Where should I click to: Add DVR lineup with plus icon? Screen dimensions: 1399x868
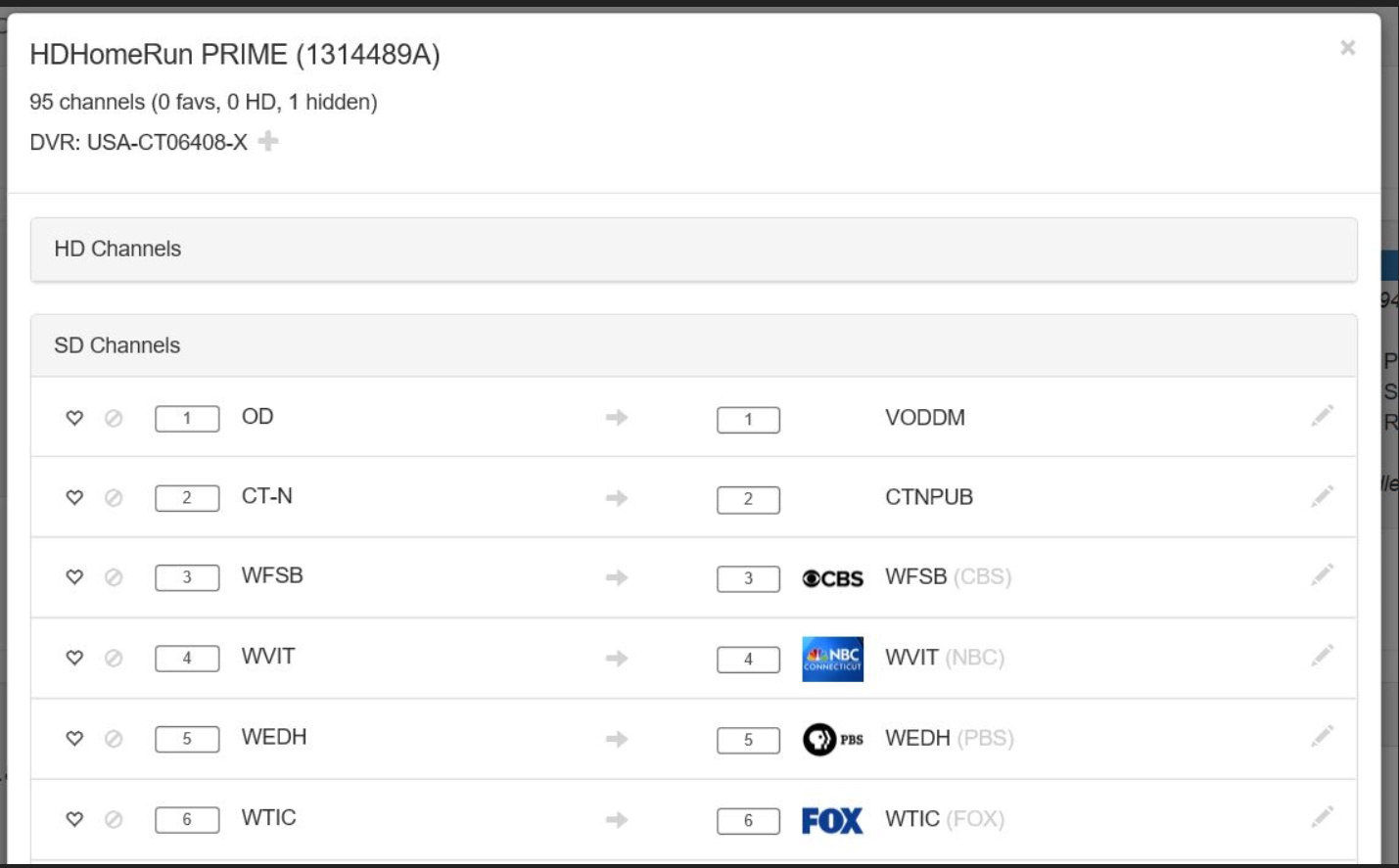point(268,142)
